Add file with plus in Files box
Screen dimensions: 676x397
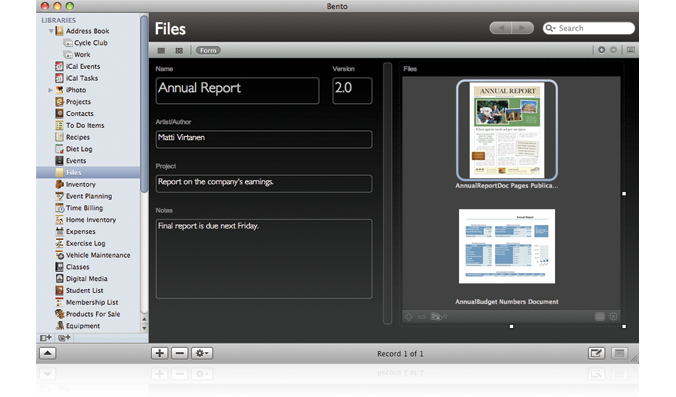click(x=409, y=317)
